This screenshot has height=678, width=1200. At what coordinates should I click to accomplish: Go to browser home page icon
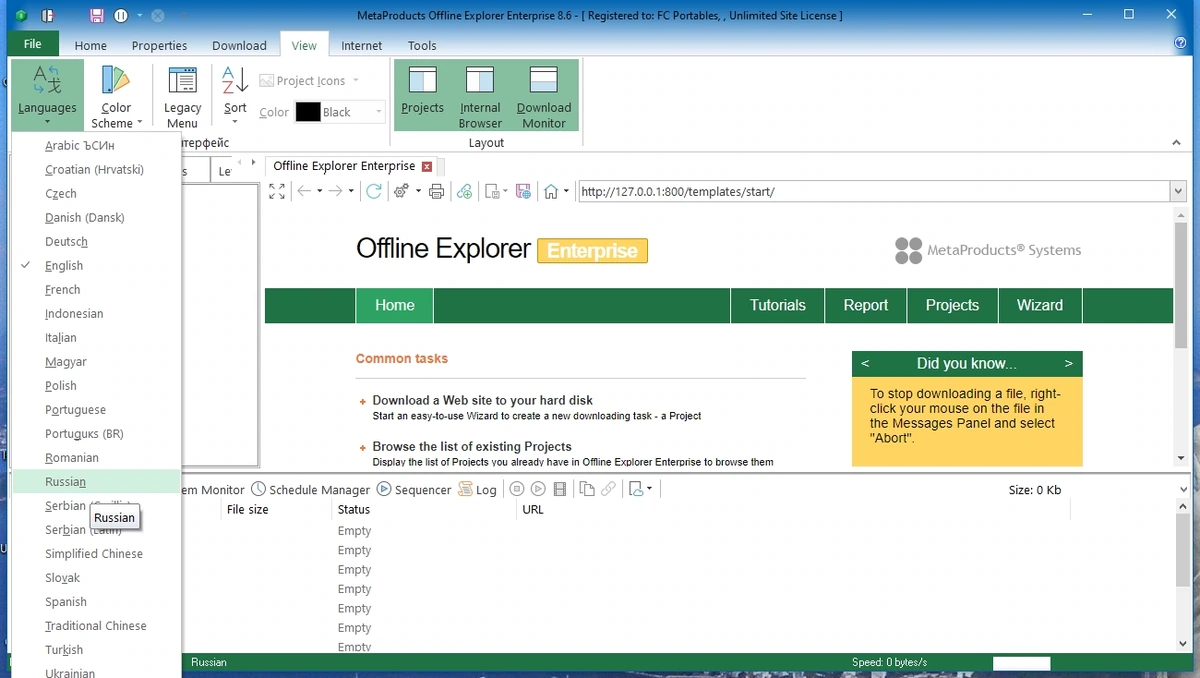point(551,192)
